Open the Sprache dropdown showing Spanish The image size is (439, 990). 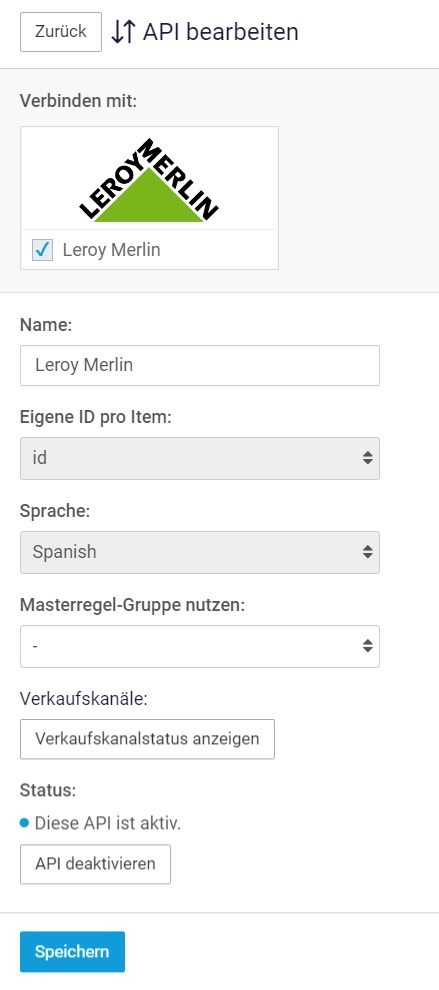200,552
